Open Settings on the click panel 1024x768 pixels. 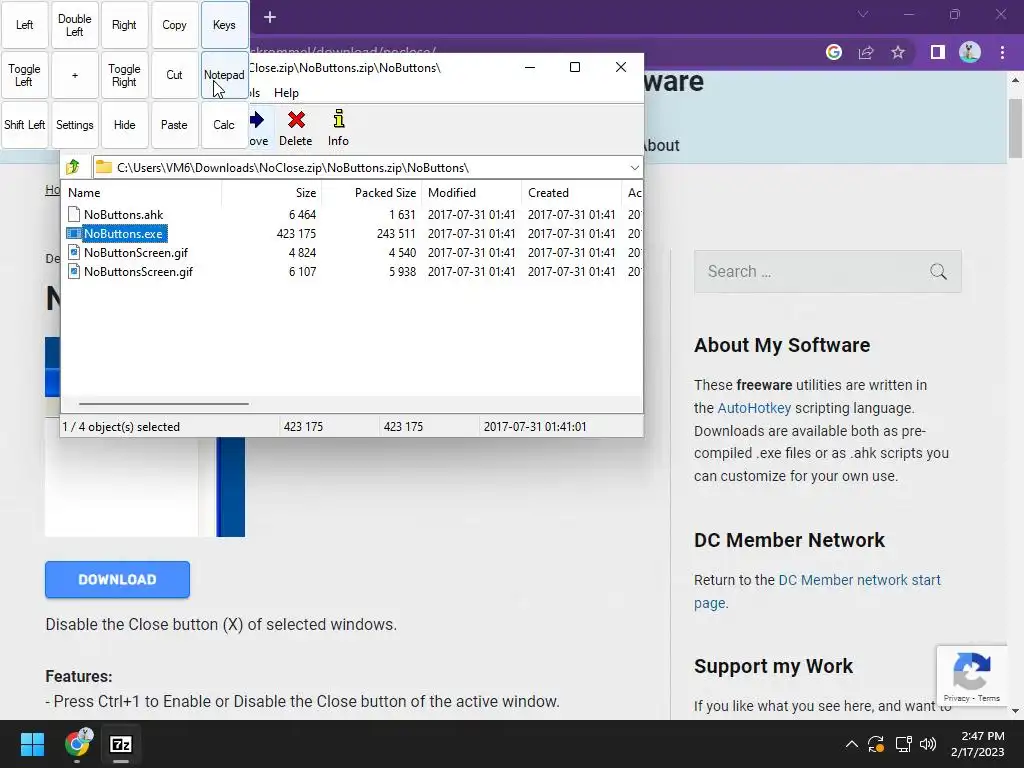(74, 125)
